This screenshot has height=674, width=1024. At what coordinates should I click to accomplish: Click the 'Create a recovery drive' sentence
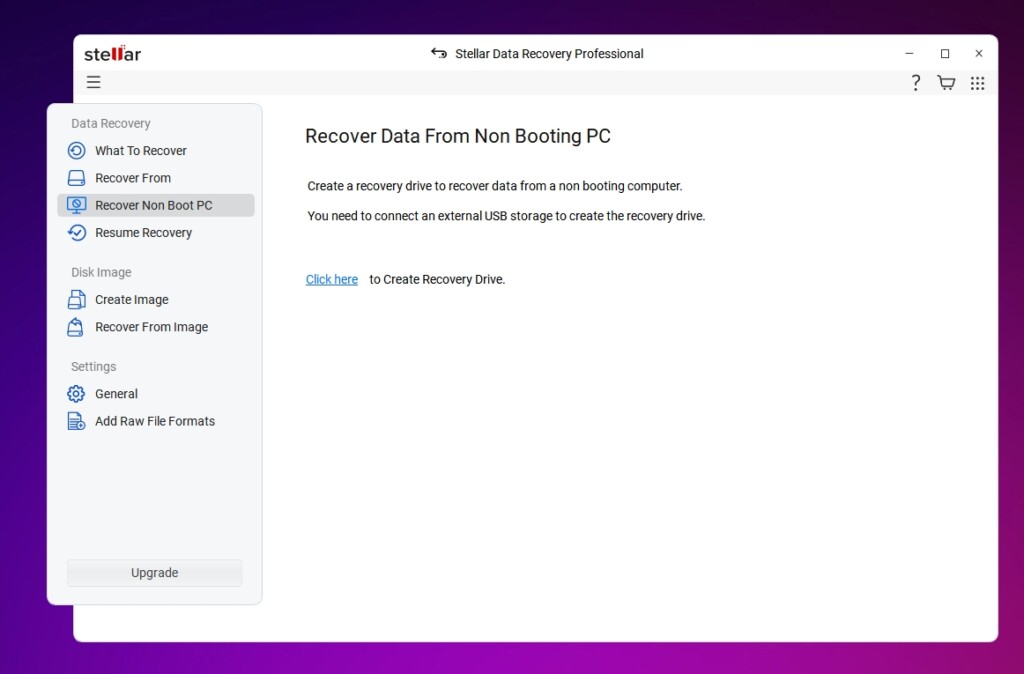click(494, 186)
